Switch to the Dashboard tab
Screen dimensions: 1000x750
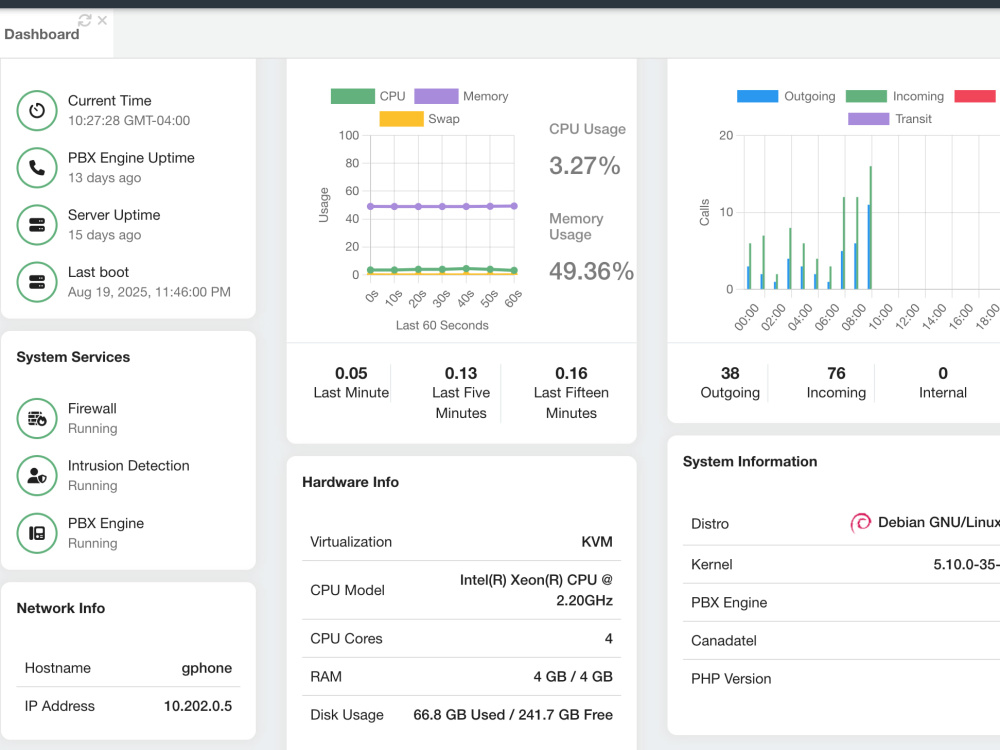pyautogui.click(x=42, y=34)
